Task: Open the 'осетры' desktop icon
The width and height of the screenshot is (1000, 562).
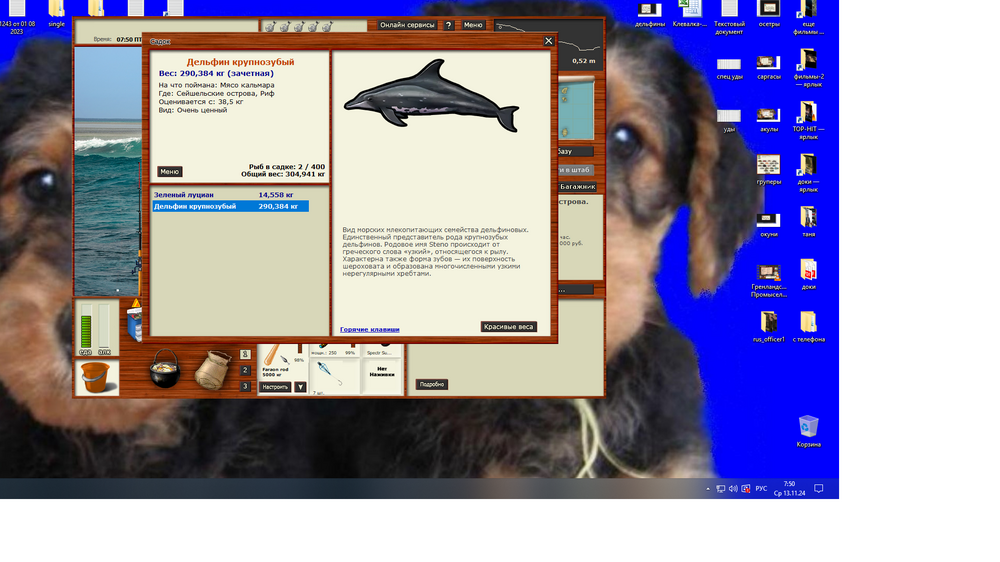Action: pos(768,14)
